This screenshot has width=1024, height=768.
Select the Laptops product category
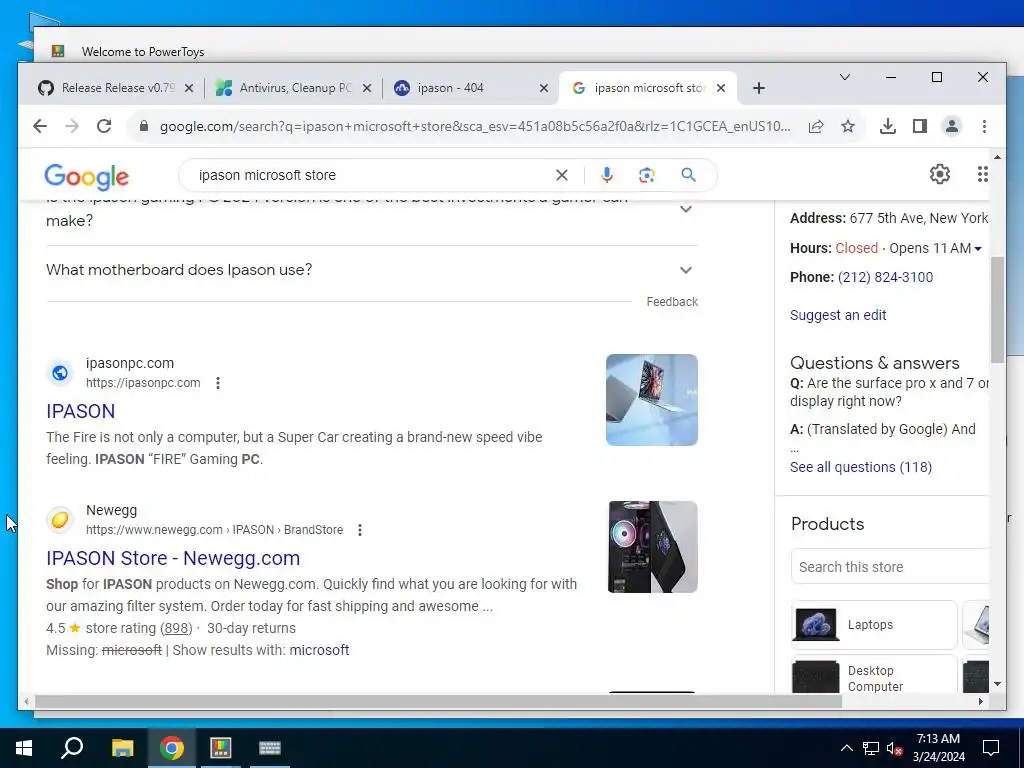[874, 625]
